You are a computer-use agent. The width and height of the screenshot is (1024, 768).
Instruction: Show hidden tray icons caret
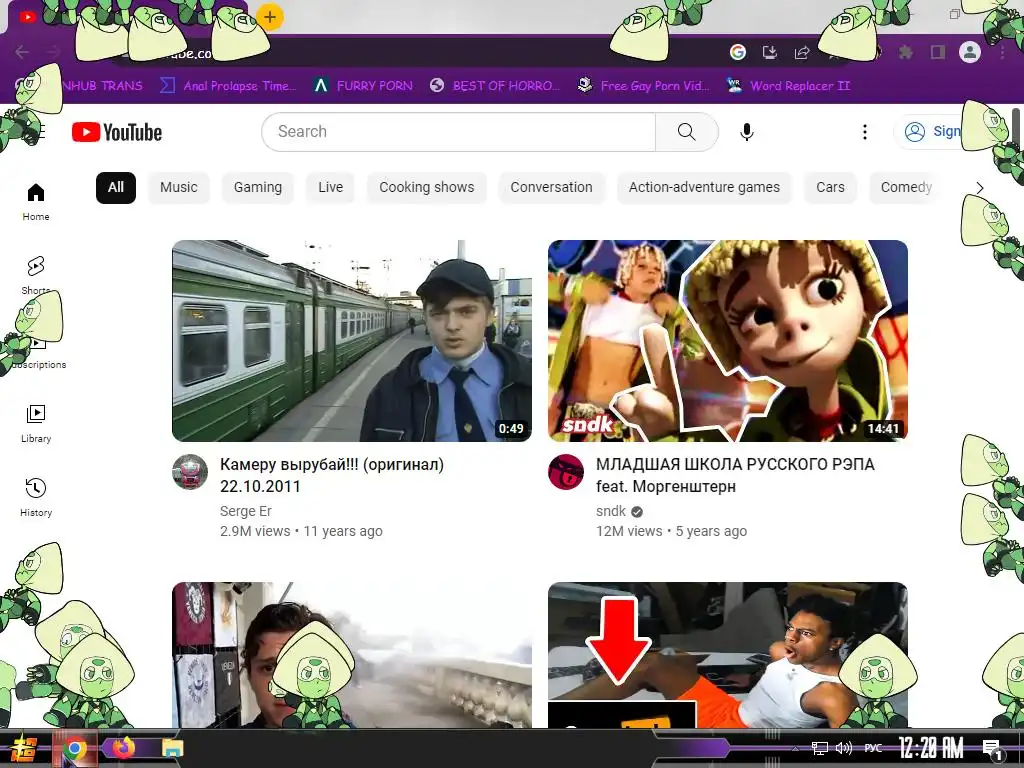795,748
